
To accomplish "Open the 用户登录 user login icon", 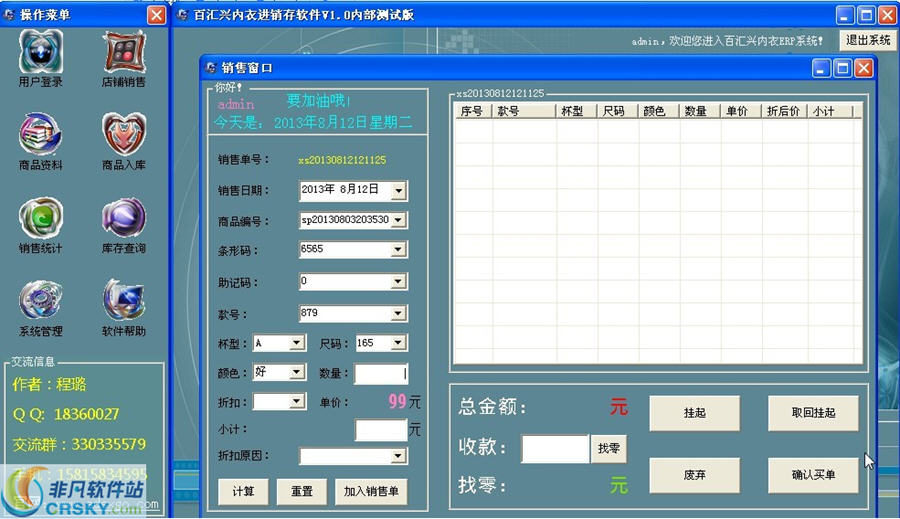I will click(x=41, y=53).
